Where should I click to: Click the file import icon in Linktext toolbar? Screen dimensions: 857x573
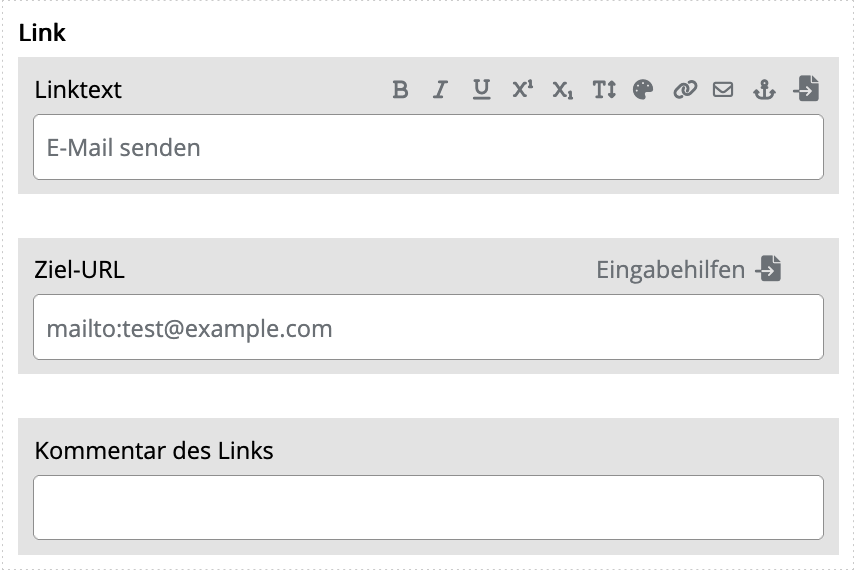pos(806,89)
